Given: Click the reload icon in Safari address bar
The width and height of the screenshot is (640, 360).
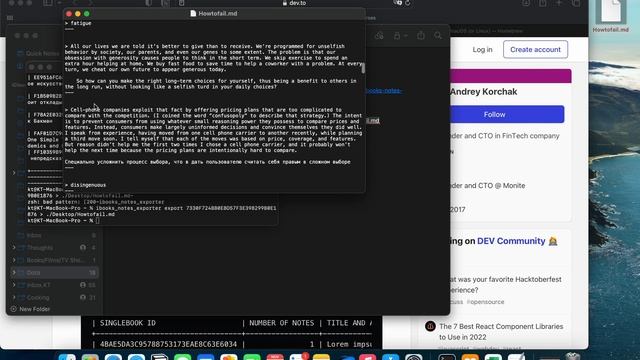Looking at the screenshot, I should coord(407,3).
